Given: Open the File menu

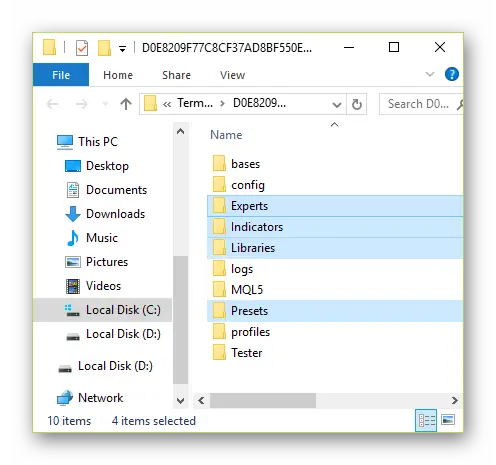Looking at the screenshot, I should click(x=61, y=75).
